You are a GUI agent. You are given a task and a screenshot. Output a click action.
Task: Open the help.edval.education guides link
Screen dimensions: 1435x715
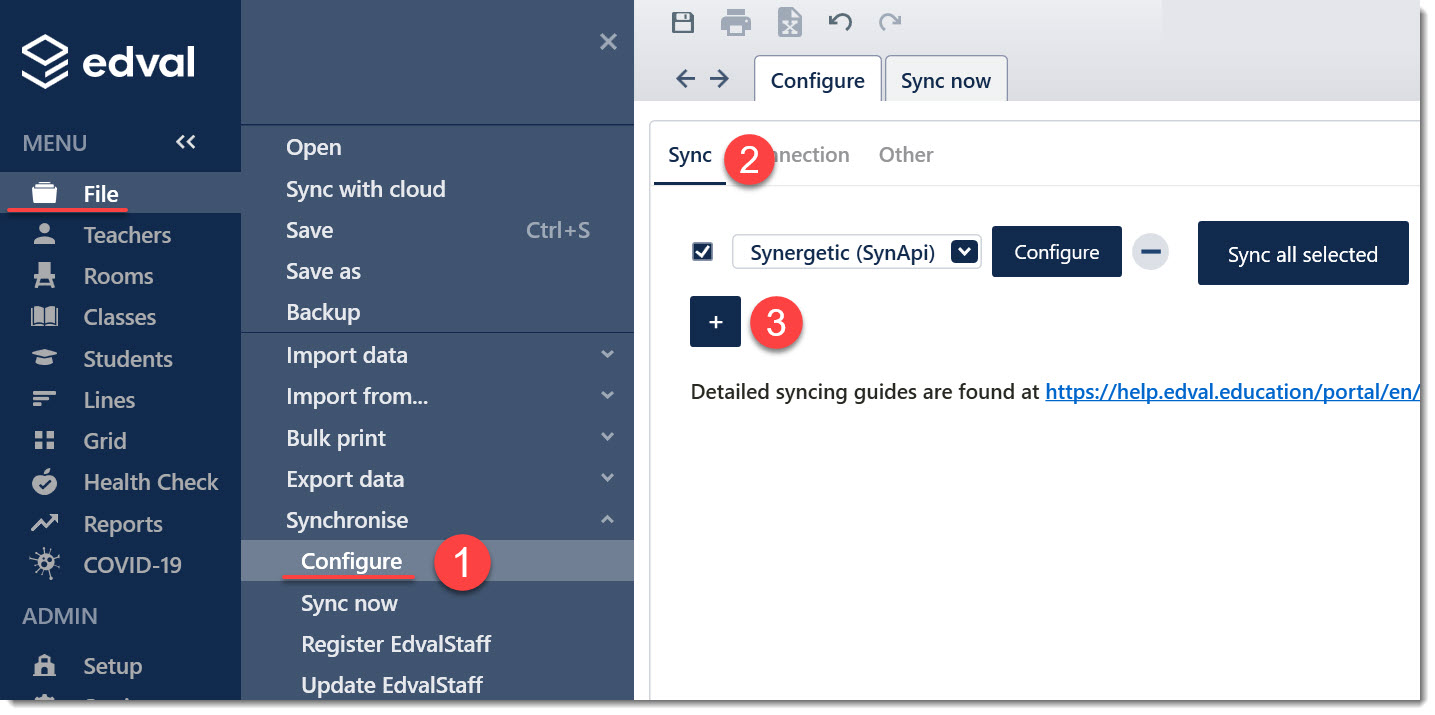pos(1232,392)
